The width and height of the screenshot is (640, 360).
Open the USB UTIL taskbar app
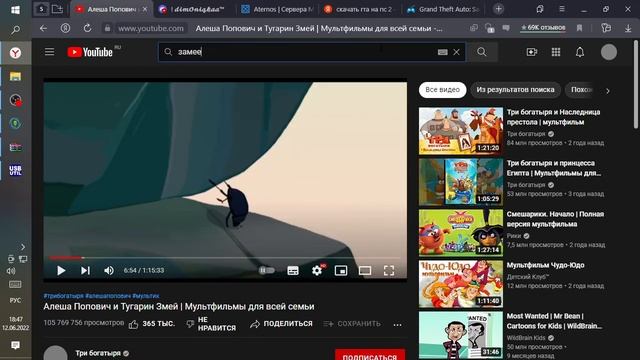pos(16,170)
